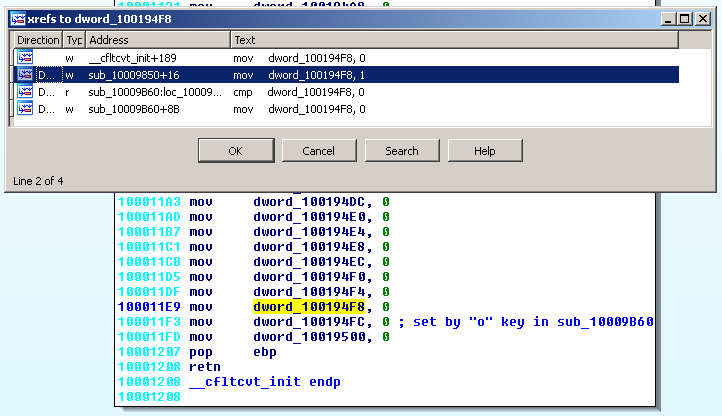Screen dimensions: 722x416
Task: Sort xrefs by the Address column header
Action: tap(157, 40)
